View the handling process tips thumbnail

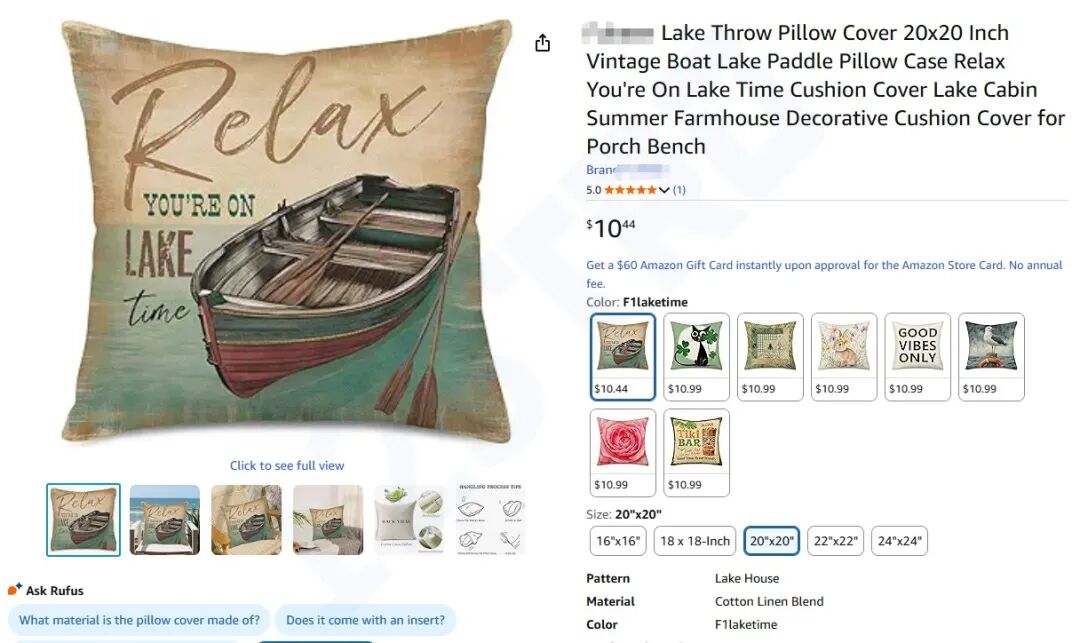tap(490, 519)
